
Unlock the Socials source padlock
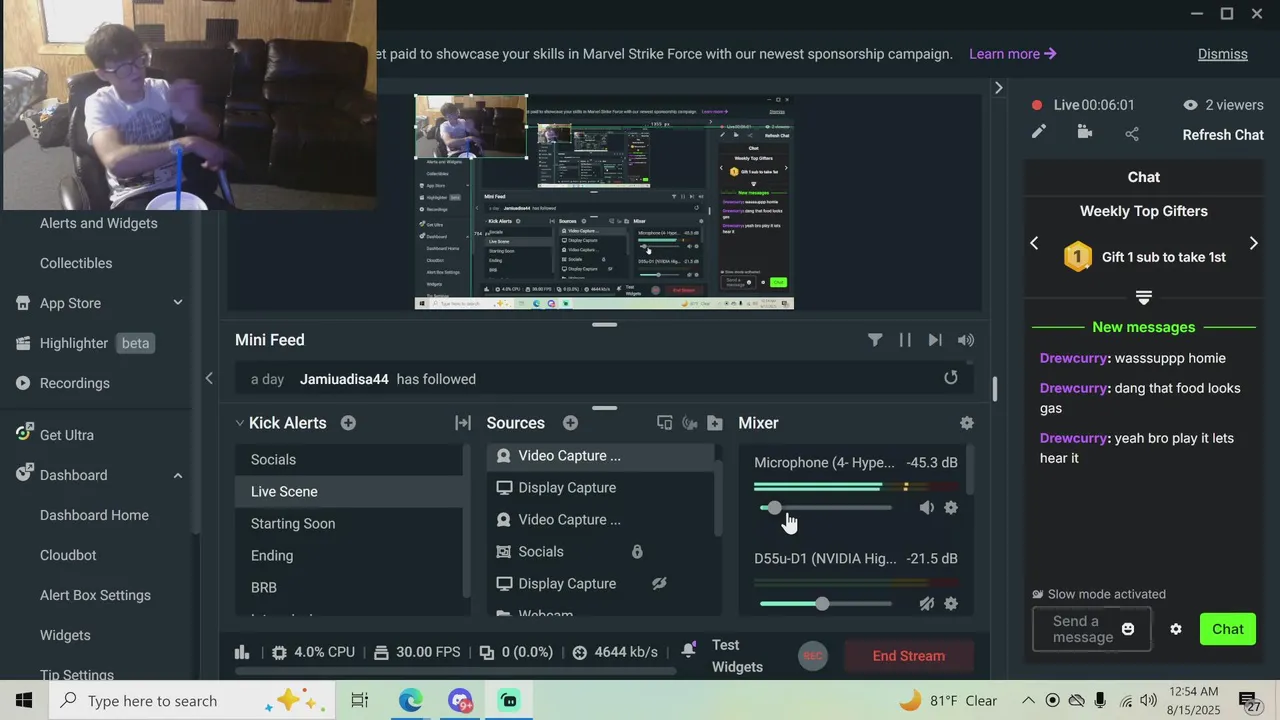(637, 551)
